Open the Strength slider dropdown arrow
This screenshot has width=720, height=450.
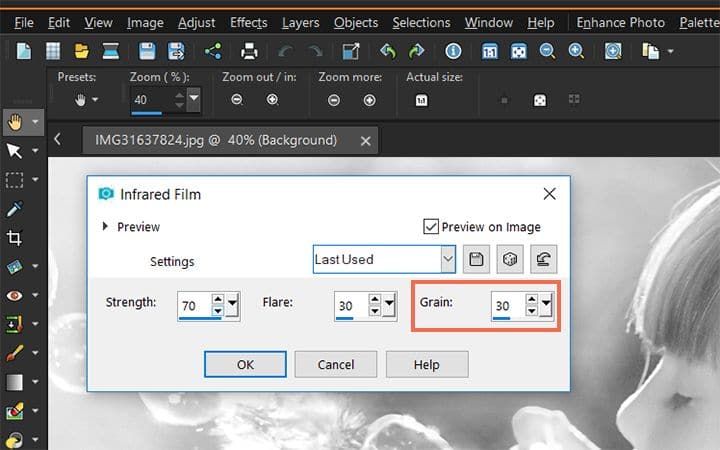(232, 304)
